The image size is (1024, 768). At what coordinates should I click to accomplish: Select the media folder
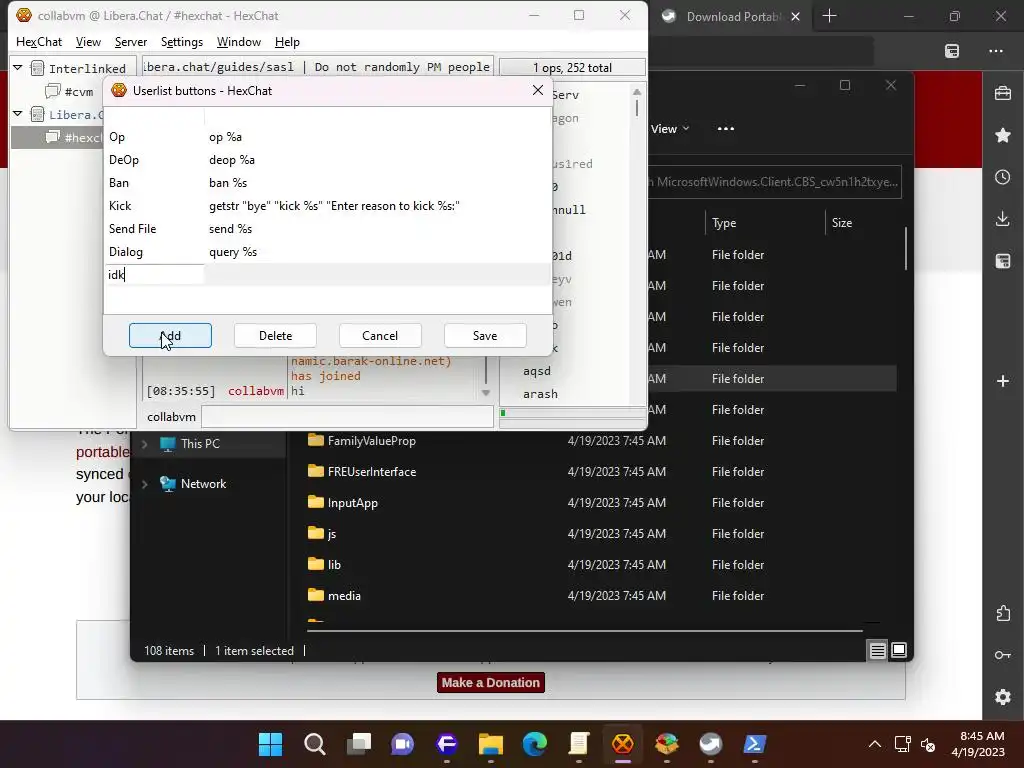tap(344, 596)
